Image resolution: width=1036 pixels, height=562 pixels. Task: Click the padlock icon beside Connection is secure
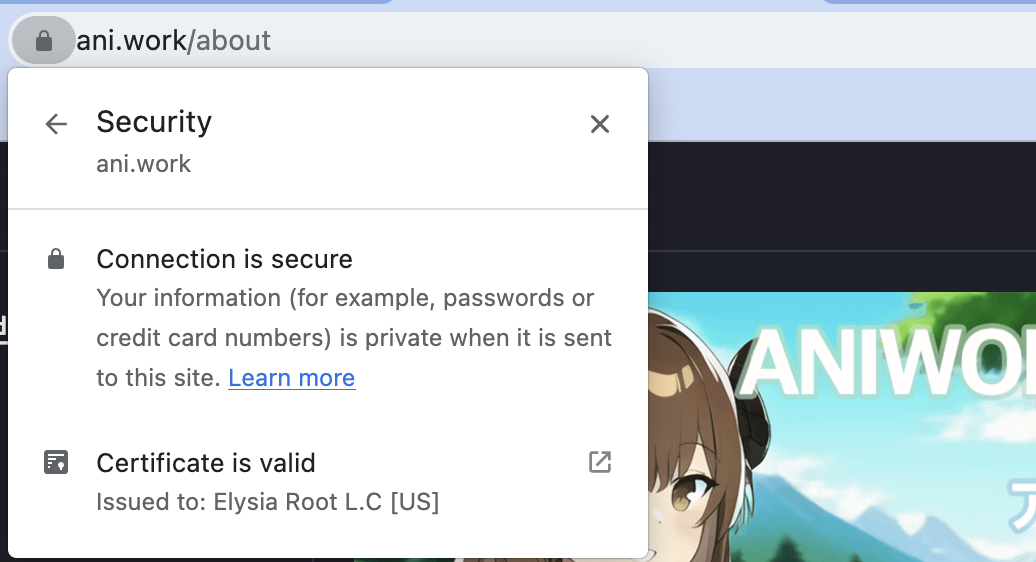pyautogui.click(x=56, y=260)
